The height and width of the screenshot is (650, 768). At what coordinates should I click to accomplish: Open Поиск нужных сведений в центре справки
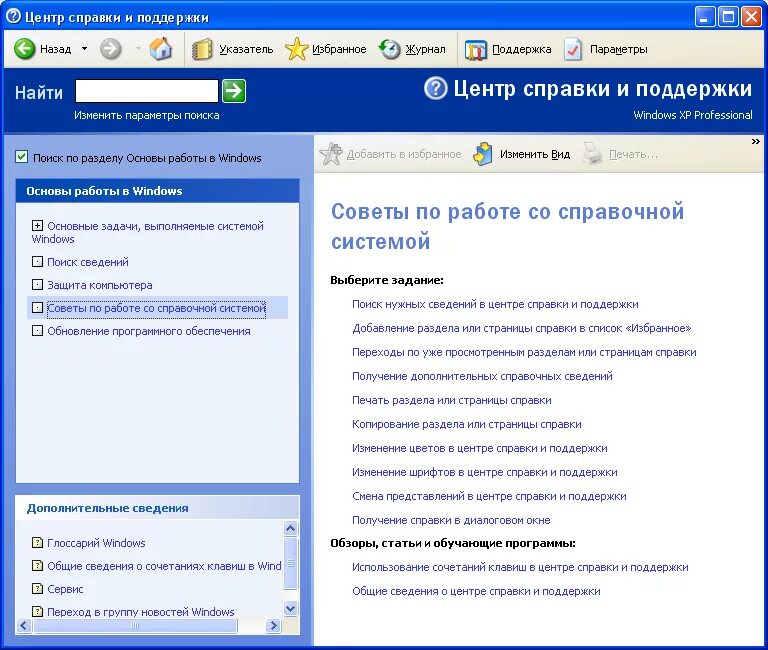click(495, 304)
